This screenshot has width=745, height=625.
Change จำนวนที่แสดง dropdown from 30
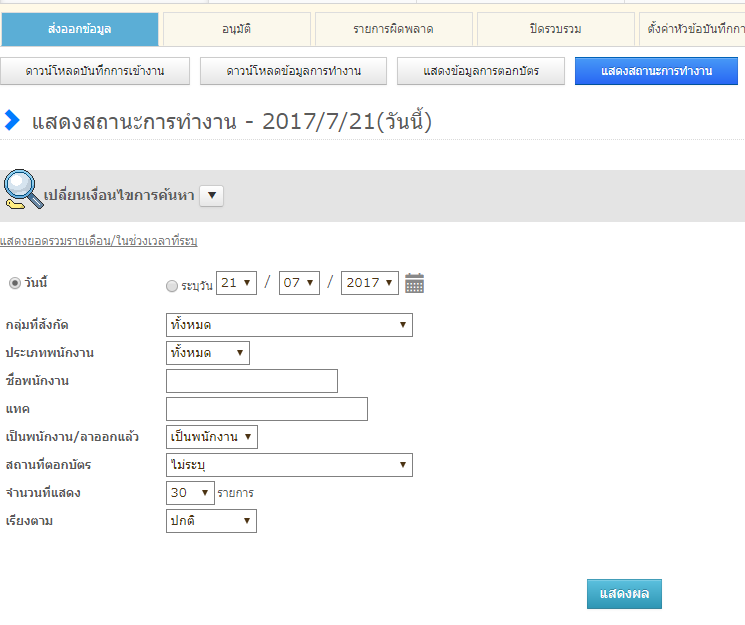point(190,493)
